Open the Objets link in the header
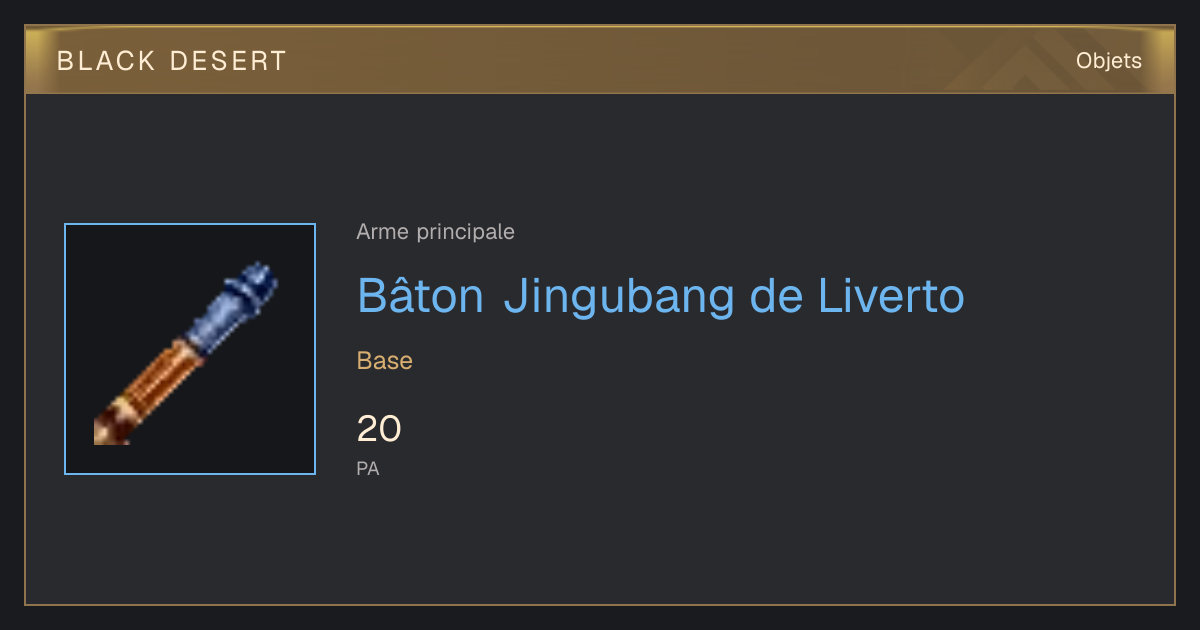The image size is (1200, 630). pos(1108,61)
